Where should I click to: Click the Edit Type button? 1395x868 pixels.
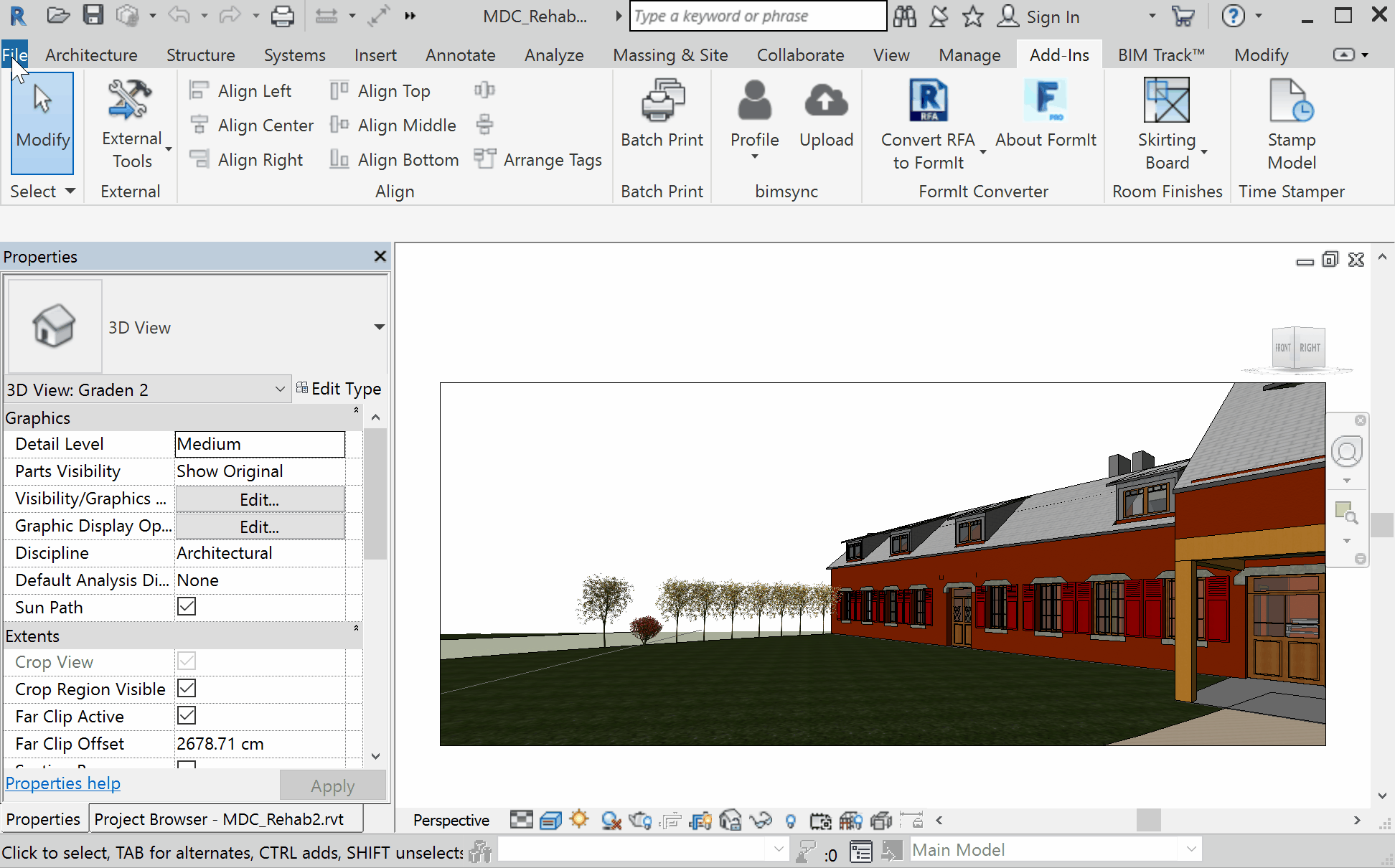click(x=339, y=389)
